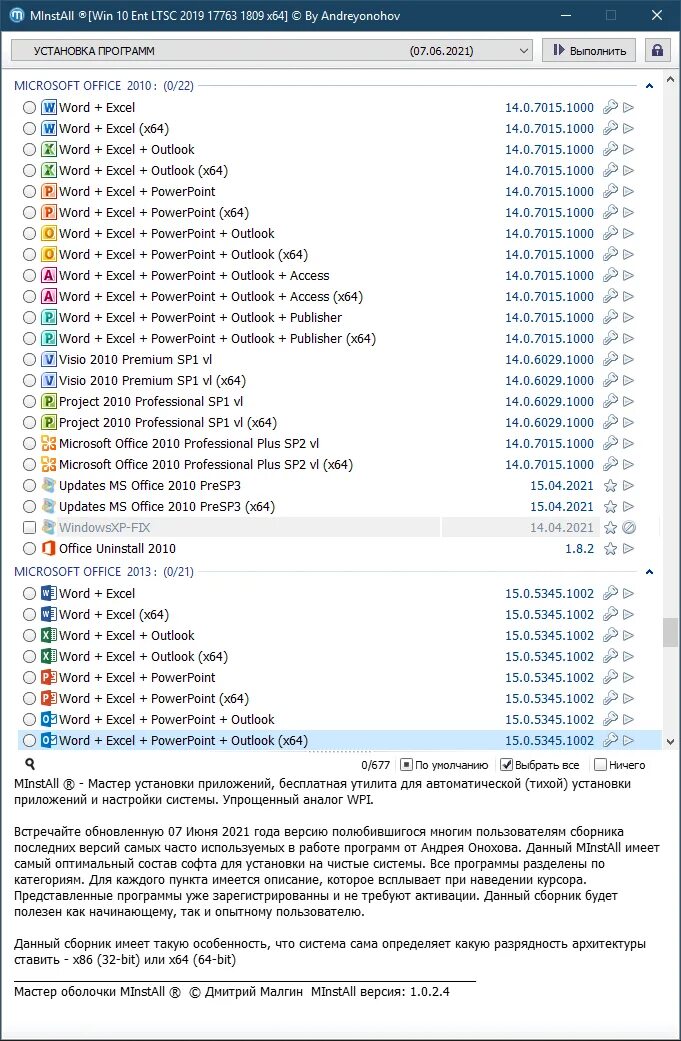Click the key icon for 2013 Word + Excel + PowerPoint

610,677
